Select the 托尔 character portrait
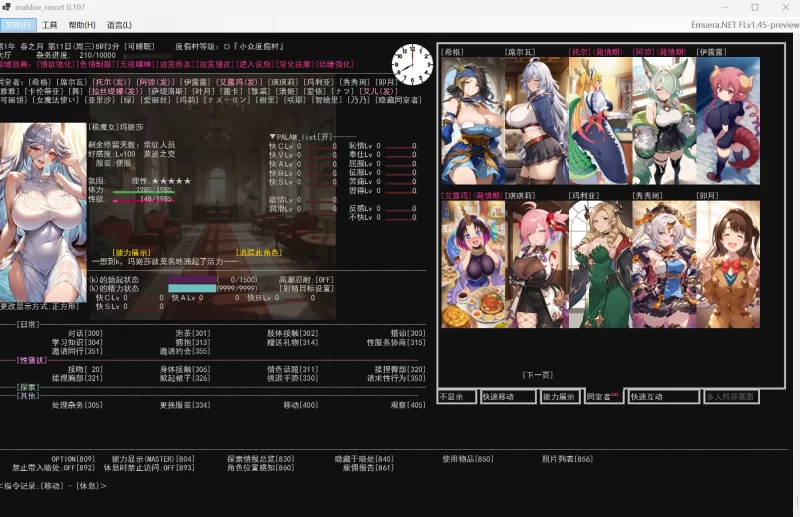Viewport: 800px width, 517px height. (601, 120)
